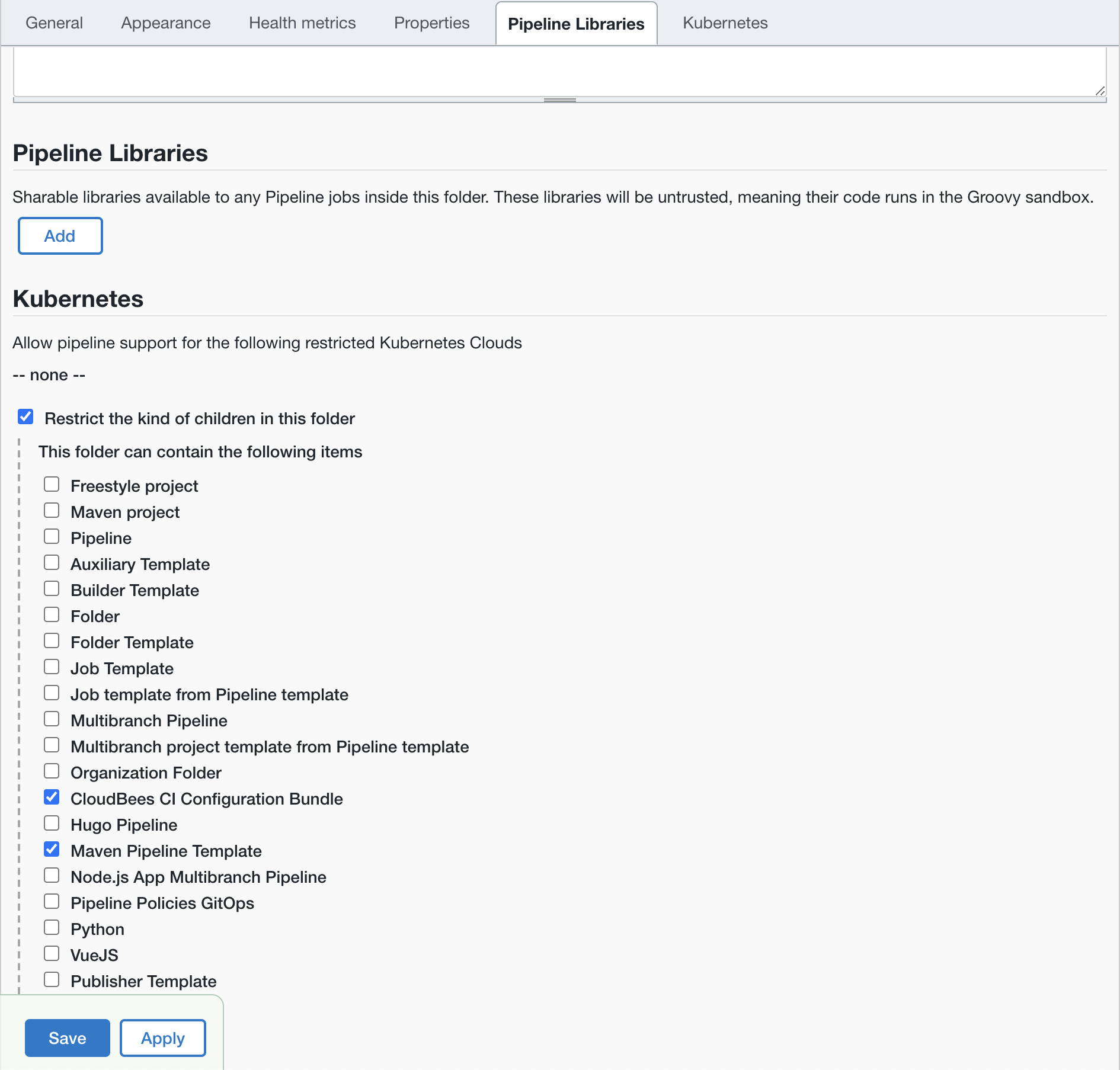Open the General tab

point(54,23)
